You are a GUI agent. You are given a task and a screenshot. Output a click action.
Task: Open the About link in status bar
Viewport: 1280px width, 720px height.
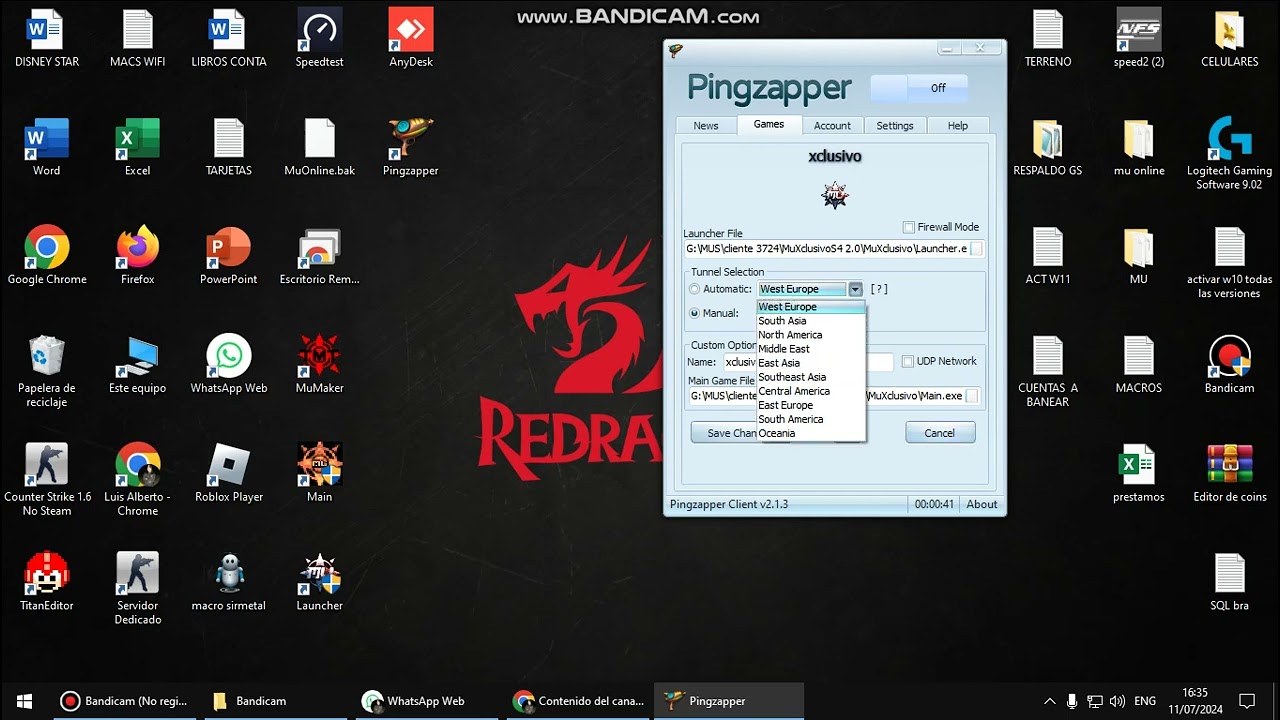click(x=982, y=504)
